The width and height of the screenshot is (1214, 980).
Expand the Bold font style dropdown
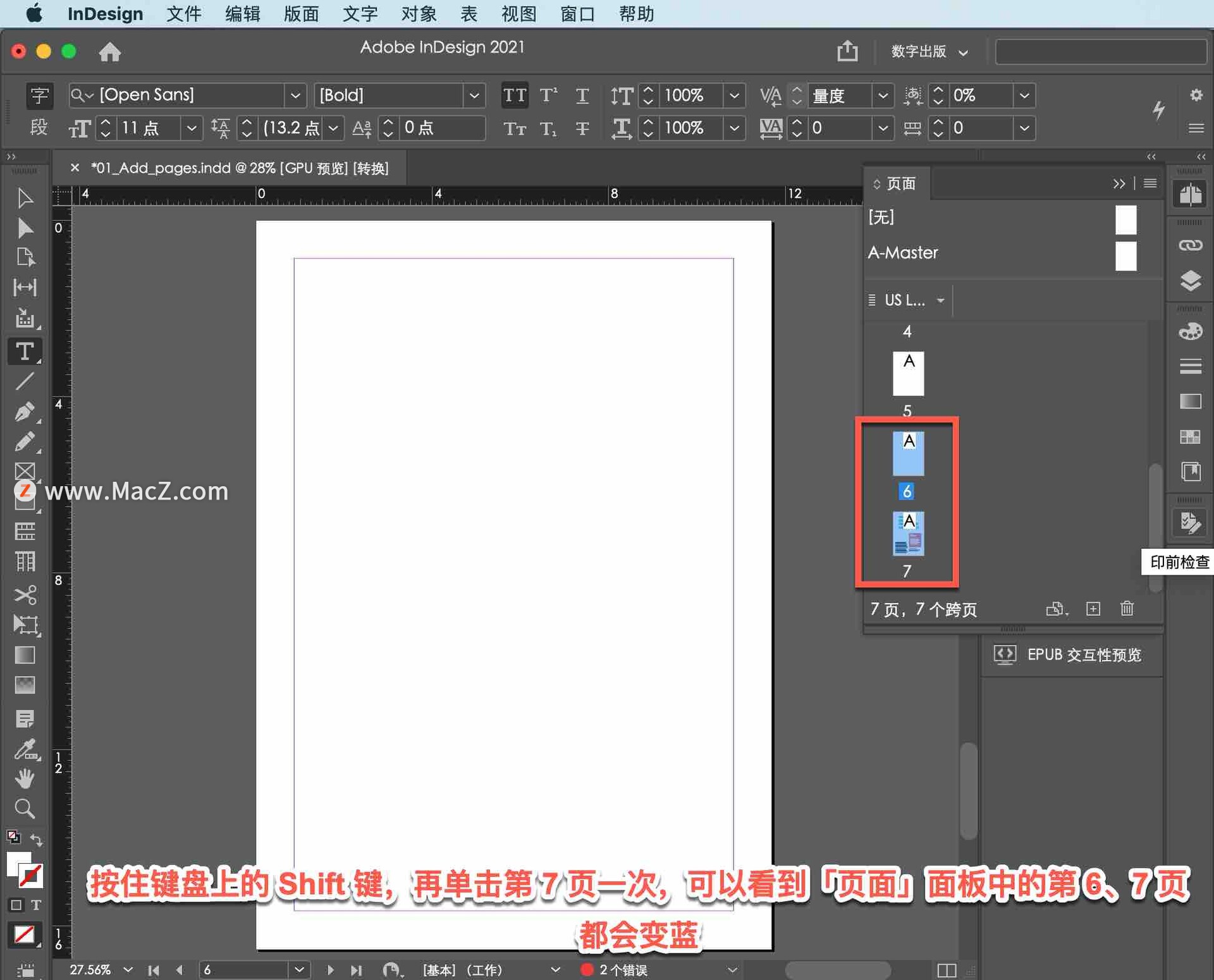coord(474,95)
